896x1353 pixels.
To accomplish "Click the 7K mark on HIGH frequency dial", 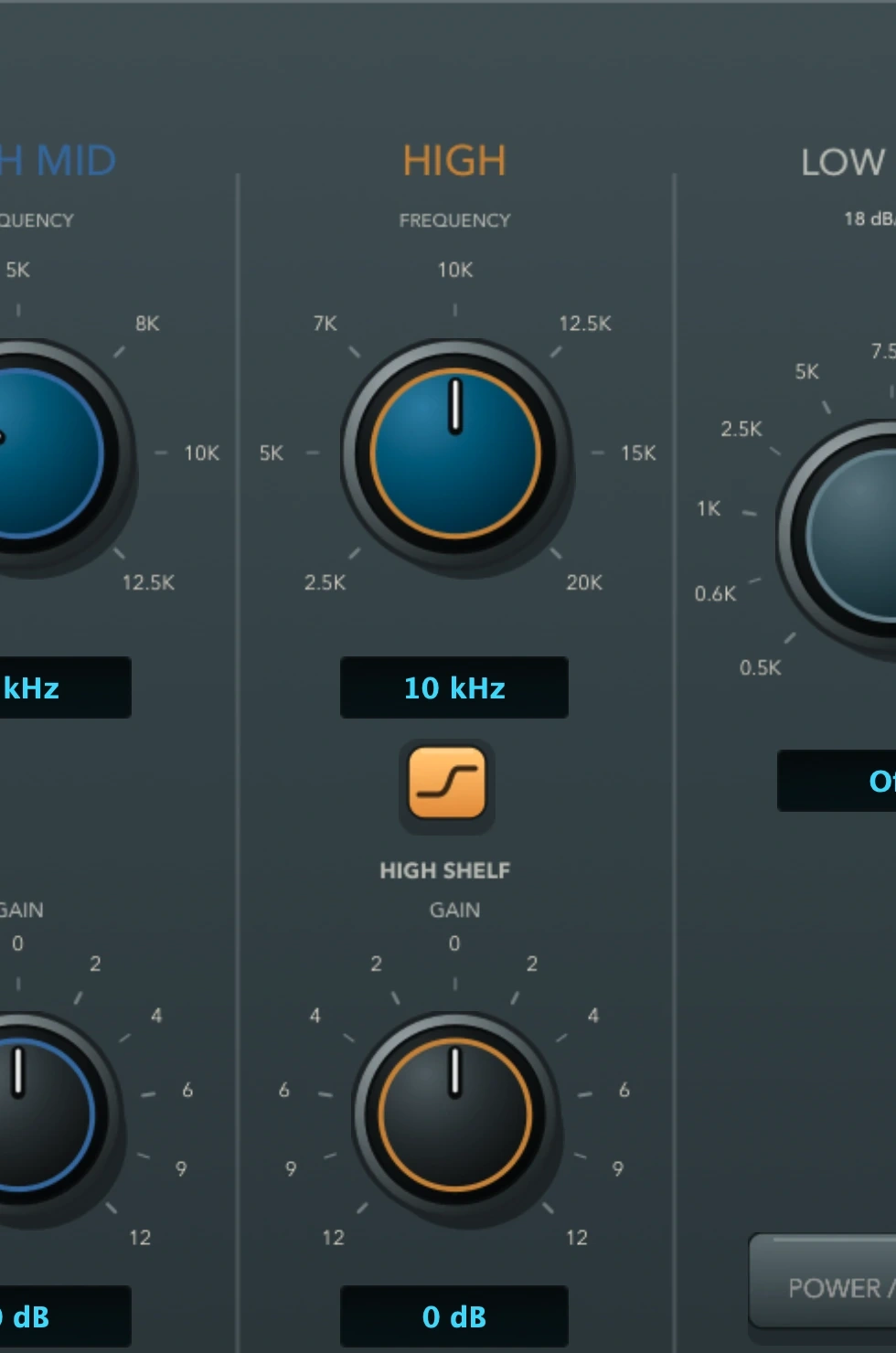I will point(325,324).
